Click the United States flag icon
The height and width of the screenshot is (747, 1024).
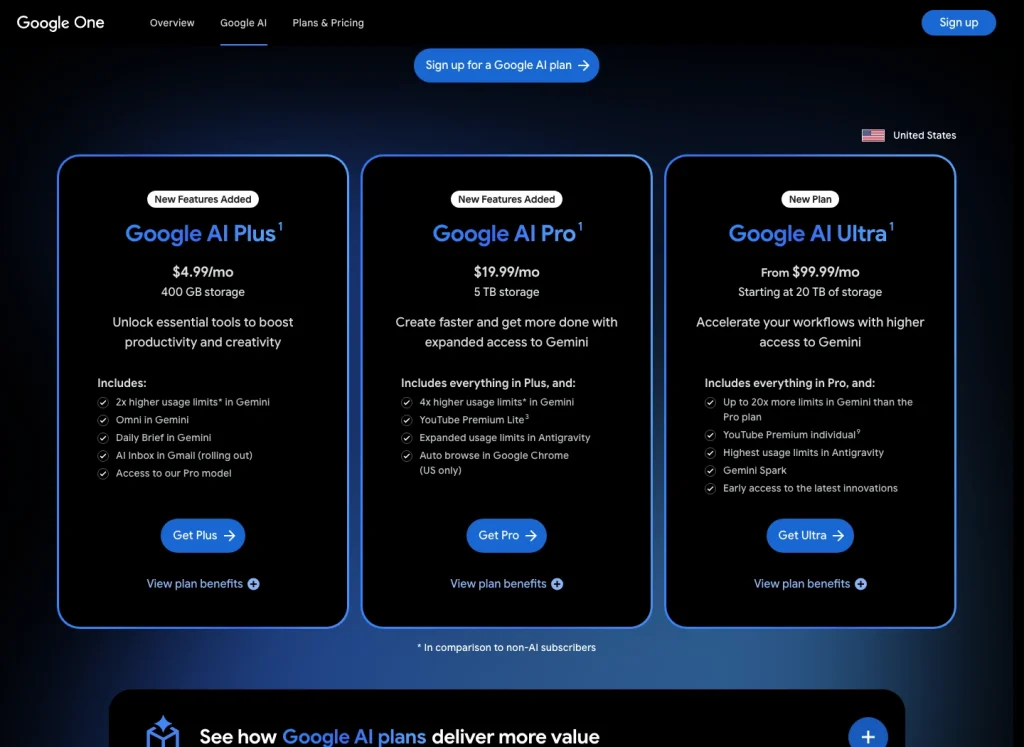point(873,135)
